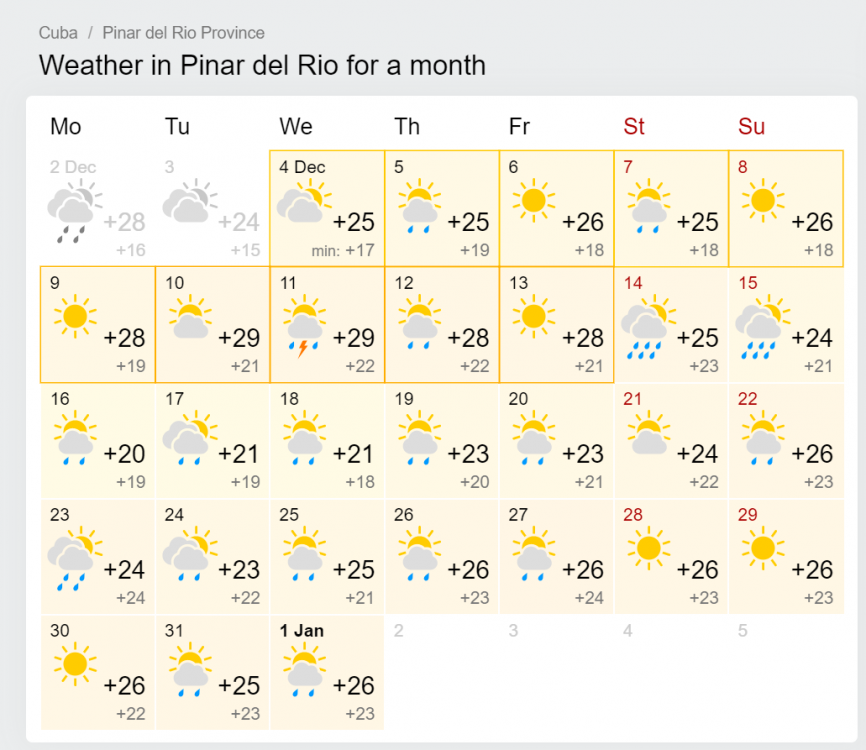Open Pinar del Rio Province breadcrumb link
This screenshot has height=750, width=866.
pyautogui.click(x=183, y=33)
